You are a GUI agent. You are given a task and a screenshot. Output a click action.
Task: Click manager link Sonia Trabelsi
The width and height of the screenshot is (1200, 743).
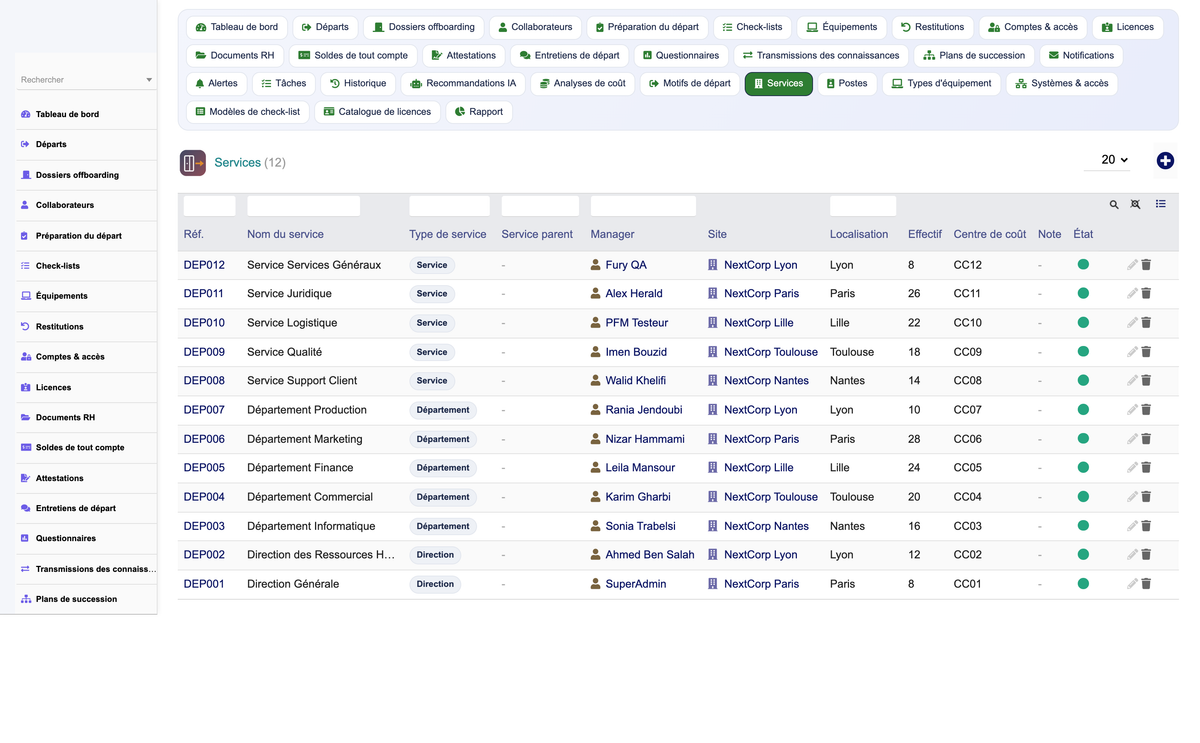pyautogui.click(x=640, y=526)
